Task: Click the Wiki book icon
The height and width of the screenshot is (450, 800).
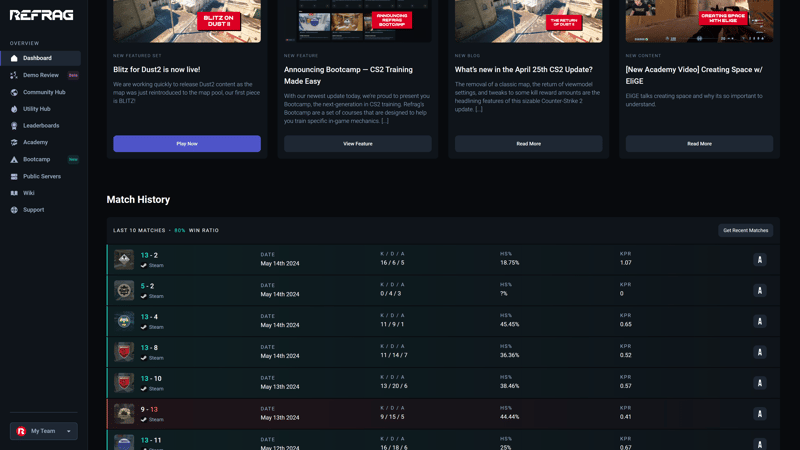Action: point(14,193)
